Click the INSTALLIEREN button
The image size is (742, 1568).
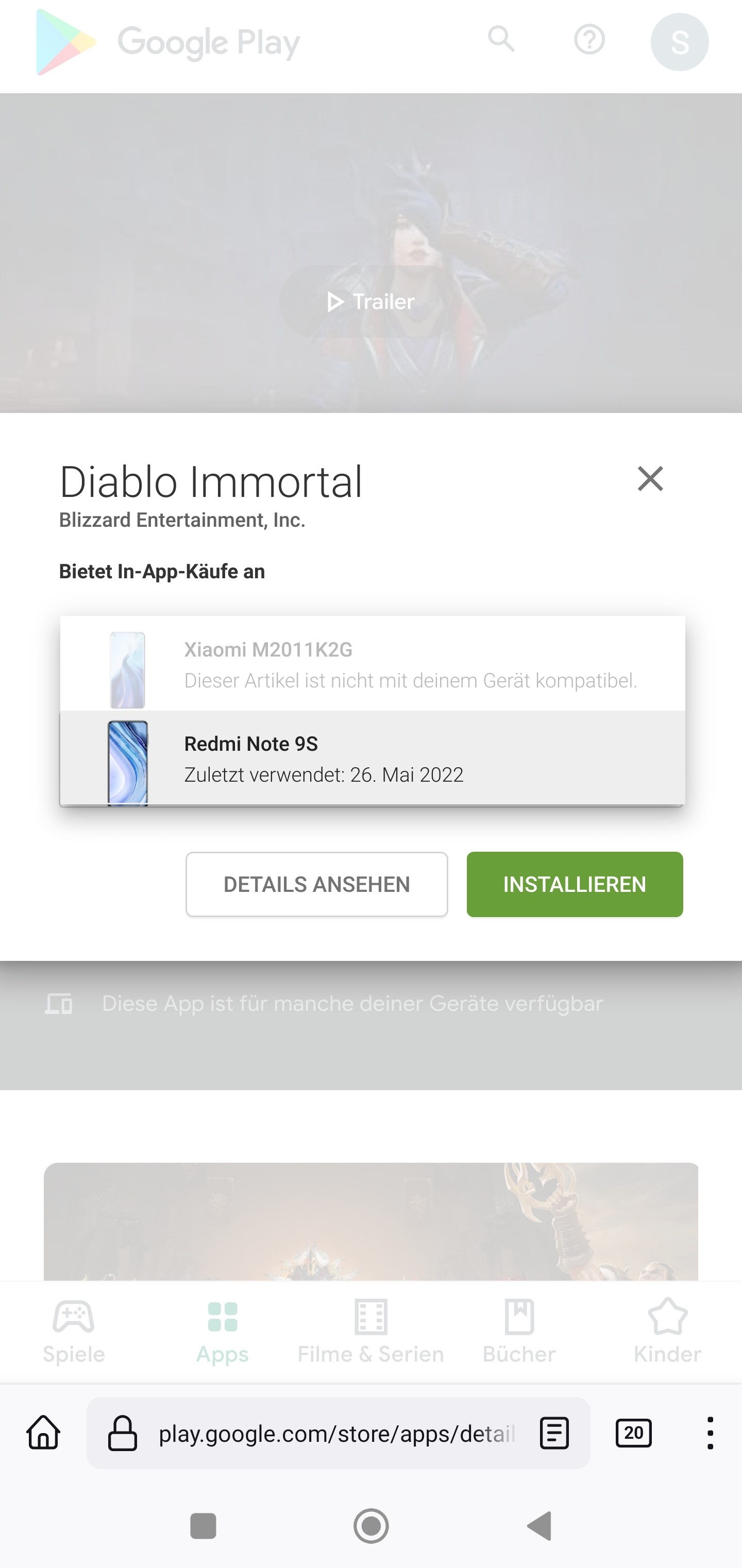[575, 884]
